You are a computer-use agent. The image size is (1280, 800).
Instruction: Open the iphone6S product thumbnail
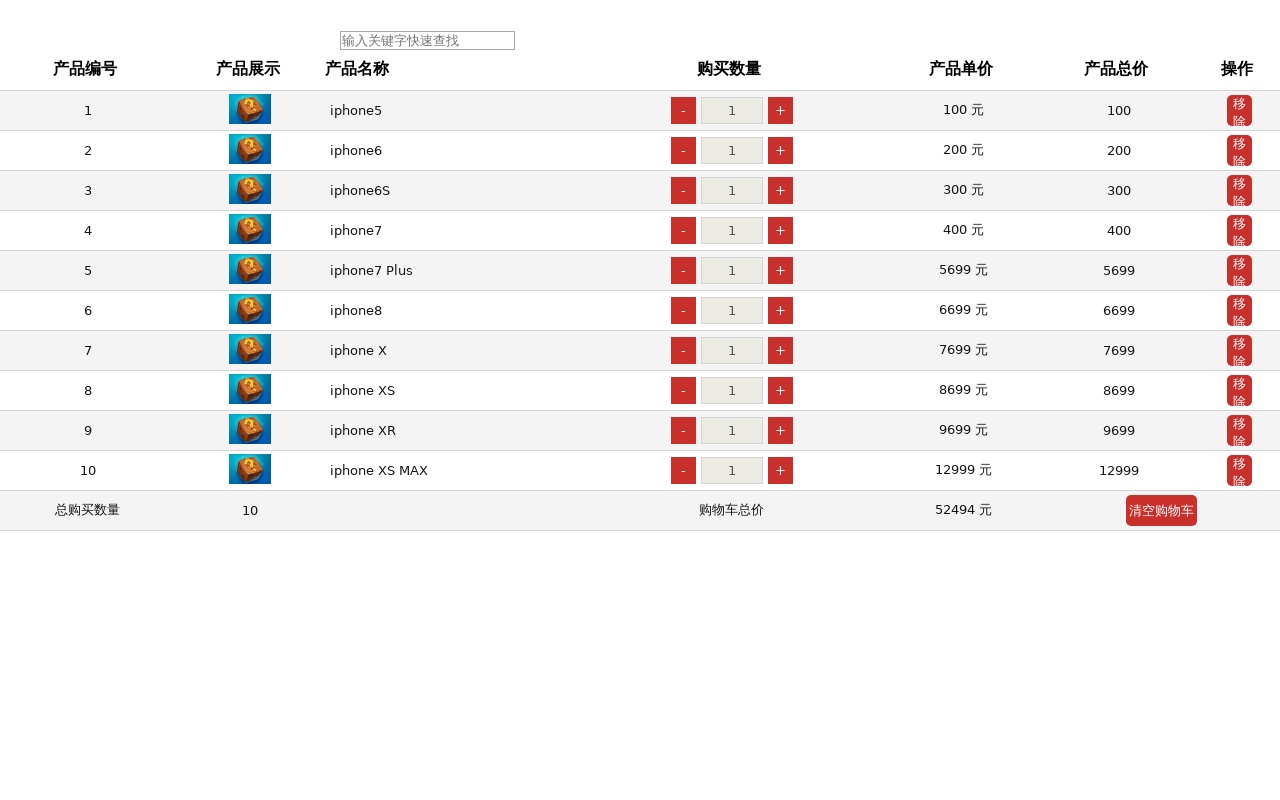250,189
